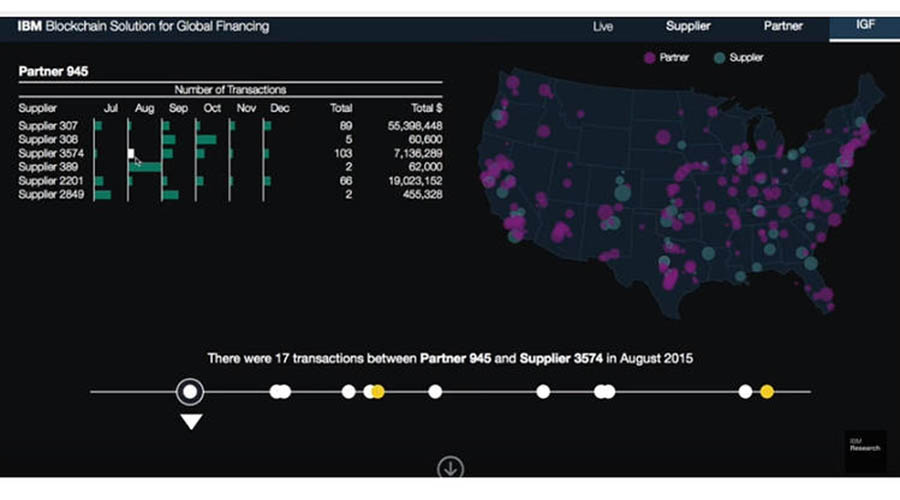The width and height of the screenshot is (900, 500).
Task: Click Supplier 307 row label
Action: click(x=48, y=126)
